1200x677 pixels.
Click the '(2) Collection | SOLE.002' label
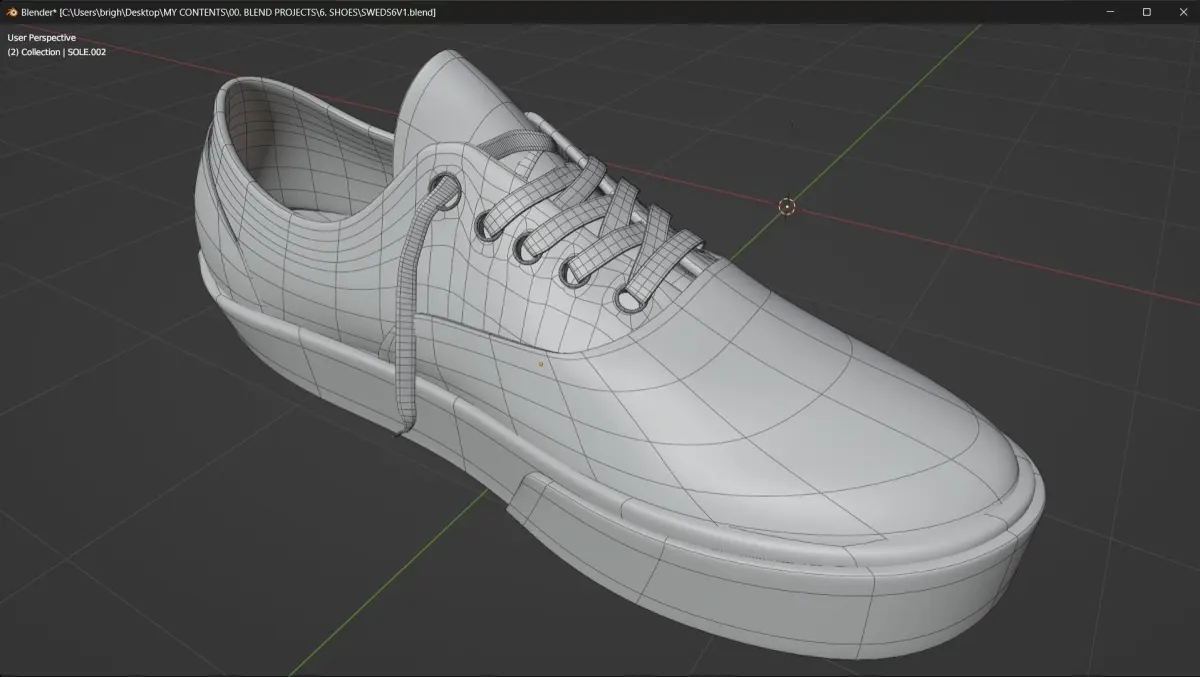point(57,51)
